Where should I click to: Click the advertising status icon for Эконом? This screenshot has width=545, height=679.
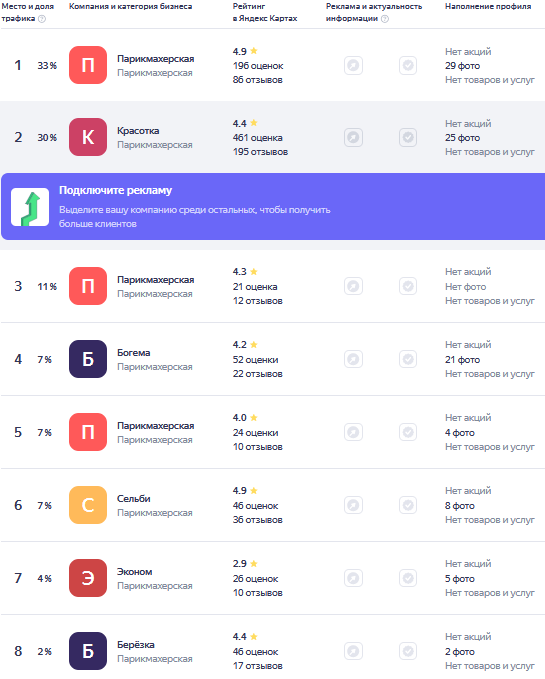353,578
